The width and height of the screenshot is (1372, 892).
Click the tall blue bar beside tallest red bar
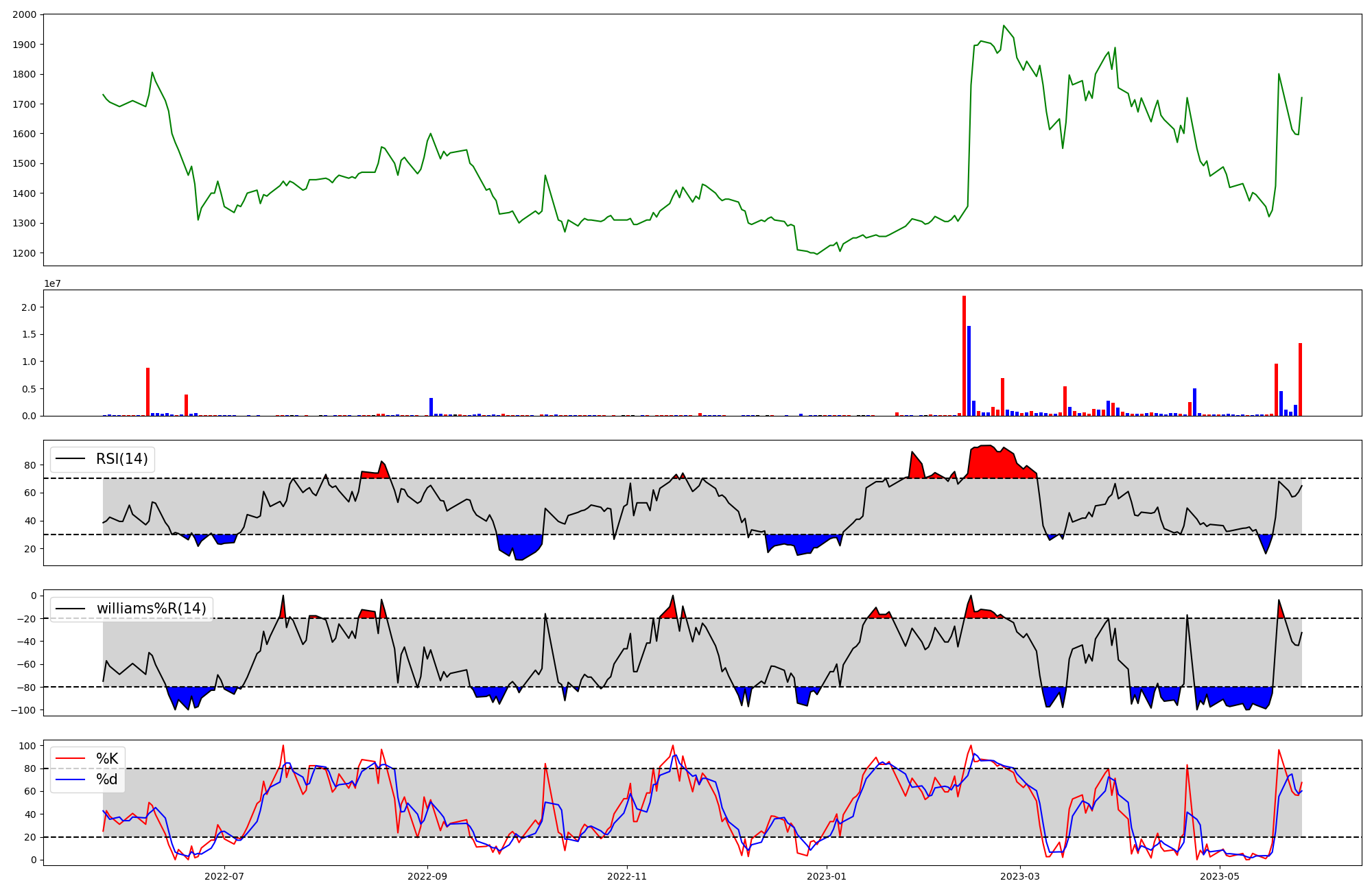(x=969, y=372)
